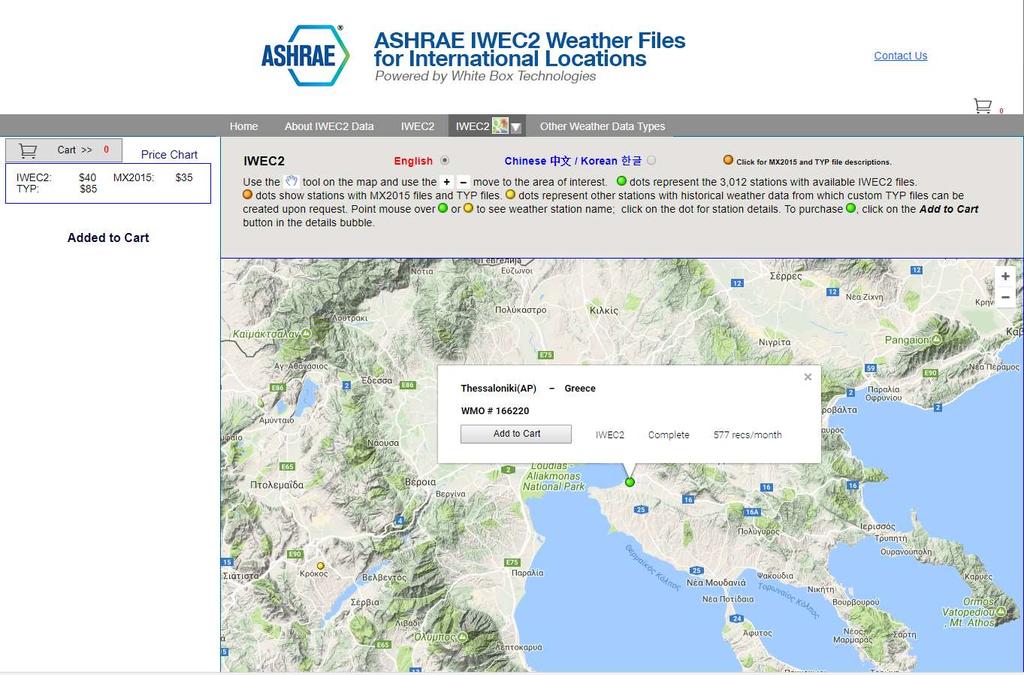
Task: Open Other Weather Data Types tab
Action: 602,127
